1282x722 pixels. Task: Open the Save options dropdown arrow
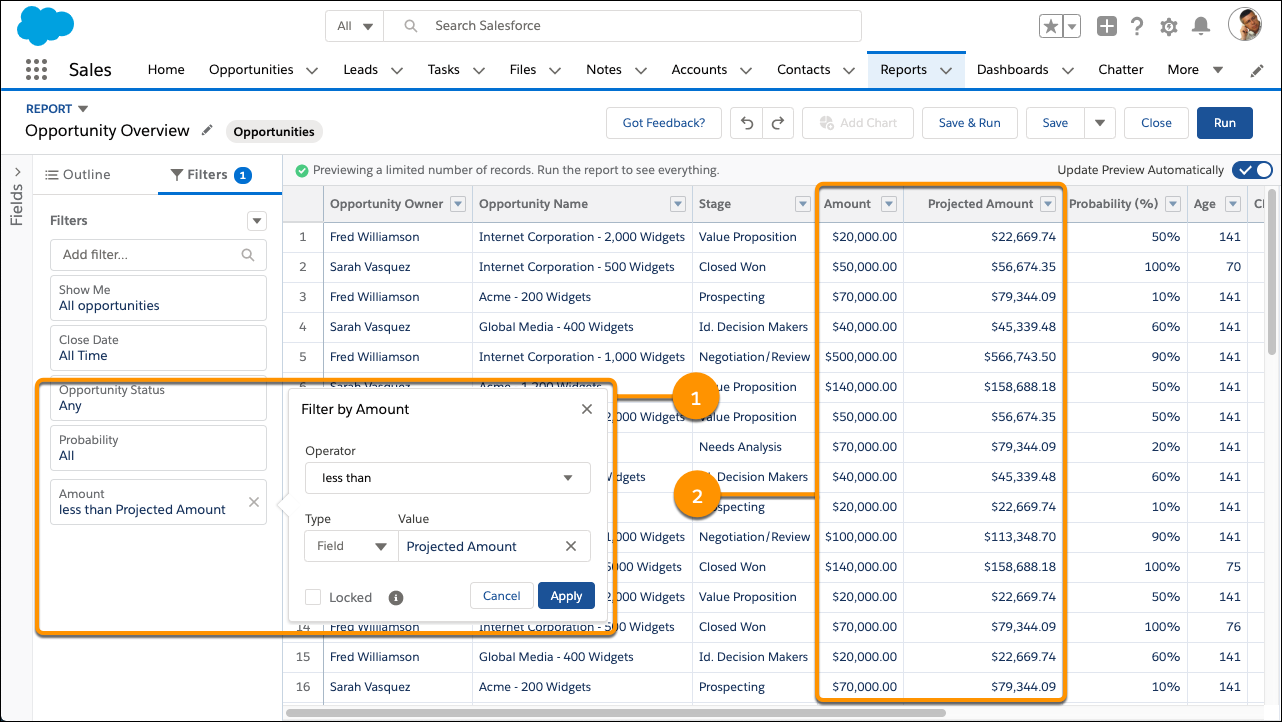pos(1100,123)
